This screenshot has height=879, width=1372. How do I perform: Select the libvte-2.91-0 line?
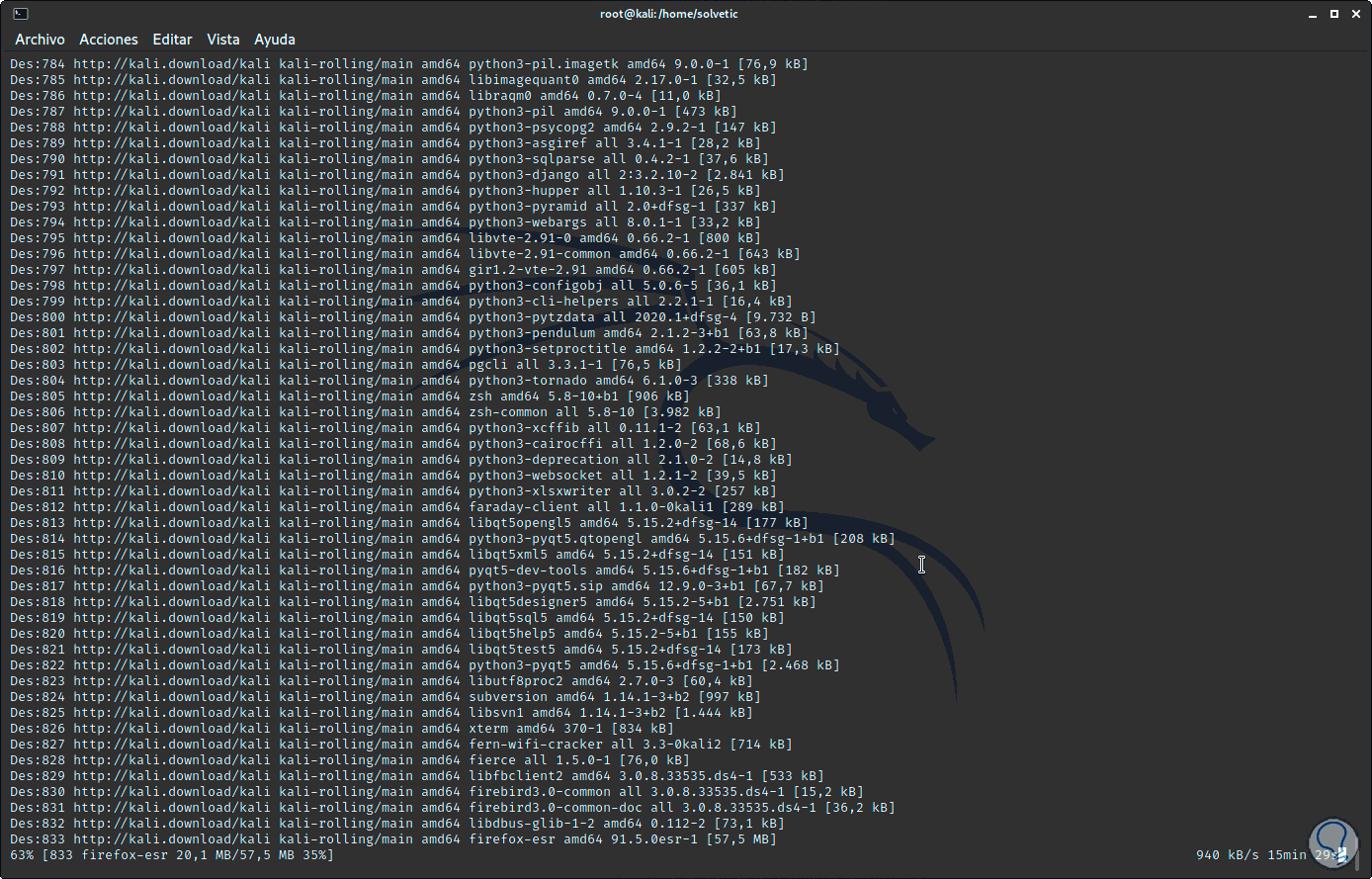click(x=386, y=237)
